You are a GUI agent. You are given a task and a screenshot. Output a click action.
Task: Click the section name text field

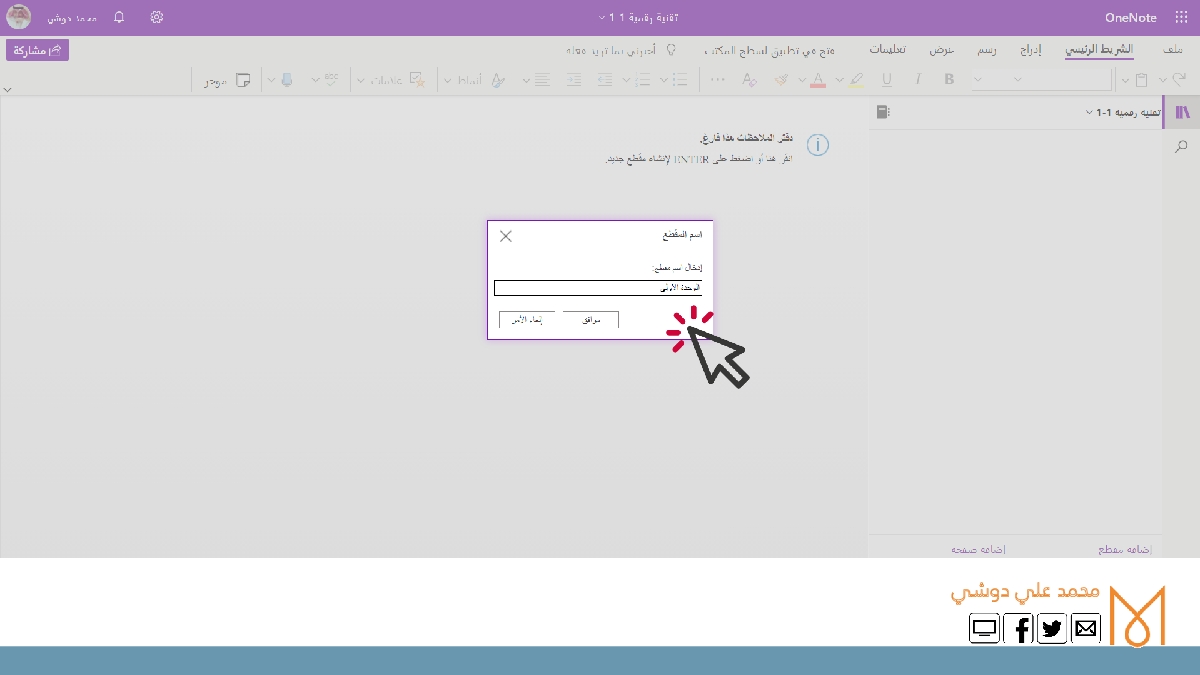tap(598, 288)
